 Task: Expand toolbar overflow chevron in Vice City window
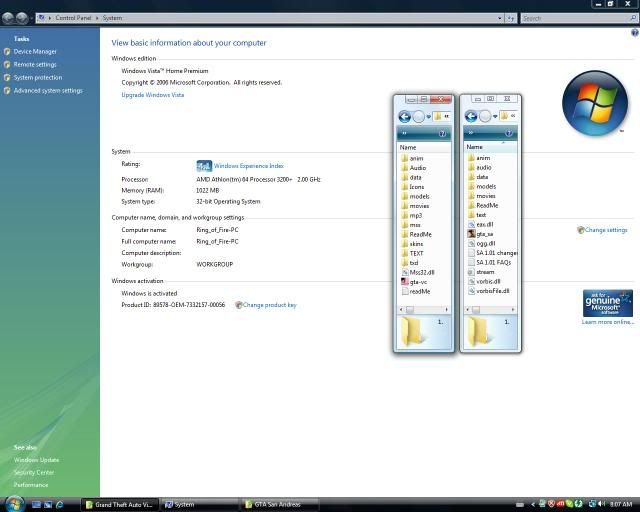[404, 133]
